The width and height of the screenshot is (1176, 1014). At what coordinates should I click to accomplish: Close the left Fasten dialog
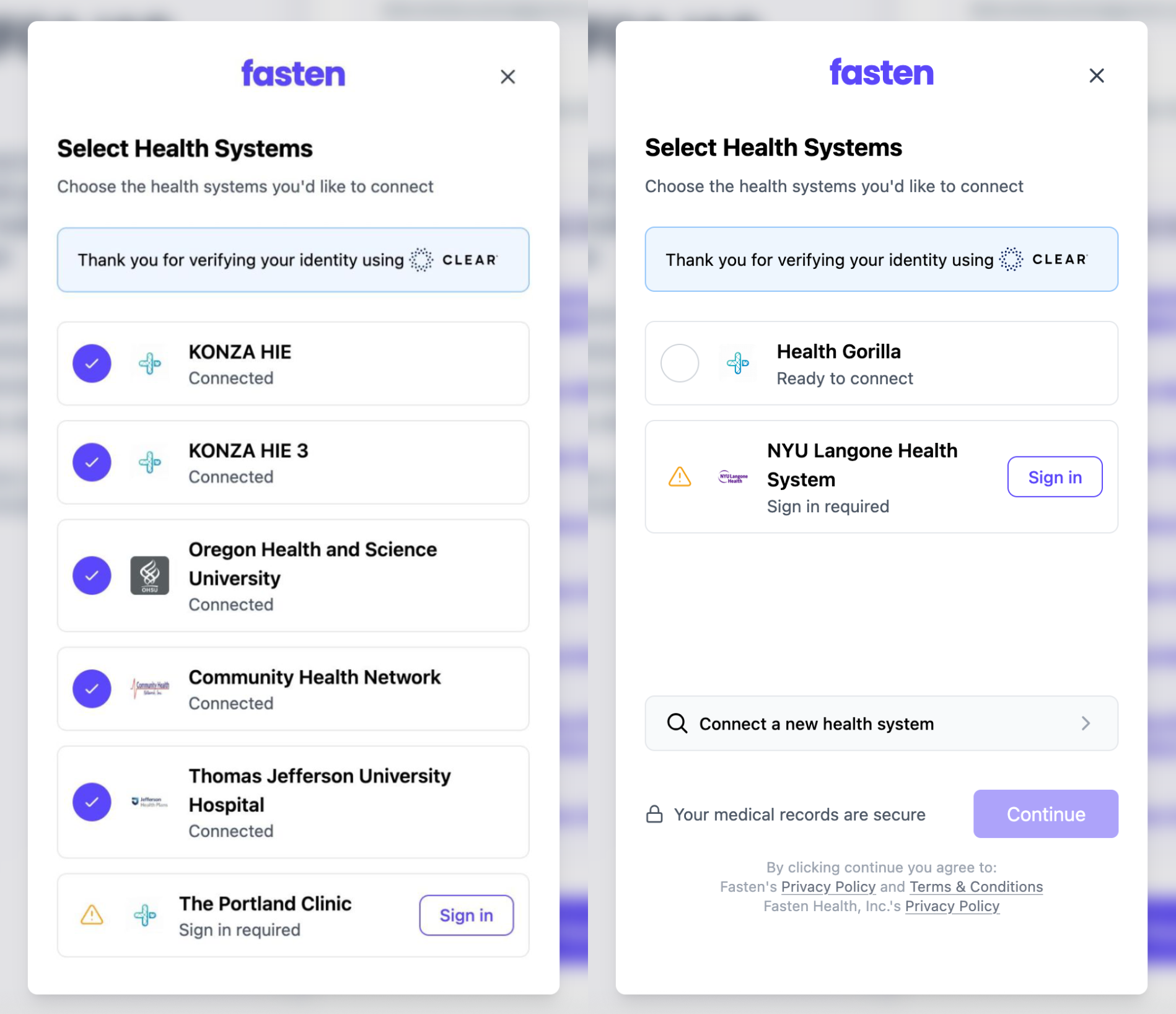(x=508, y=77)
